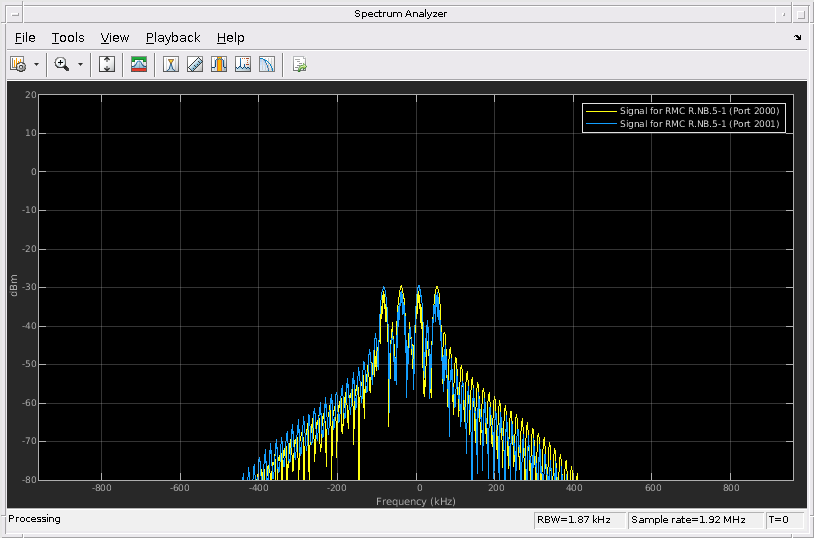Activate CCDF Measurements icon
Viewport: 814px width, 538px height.
click(267, 64)
